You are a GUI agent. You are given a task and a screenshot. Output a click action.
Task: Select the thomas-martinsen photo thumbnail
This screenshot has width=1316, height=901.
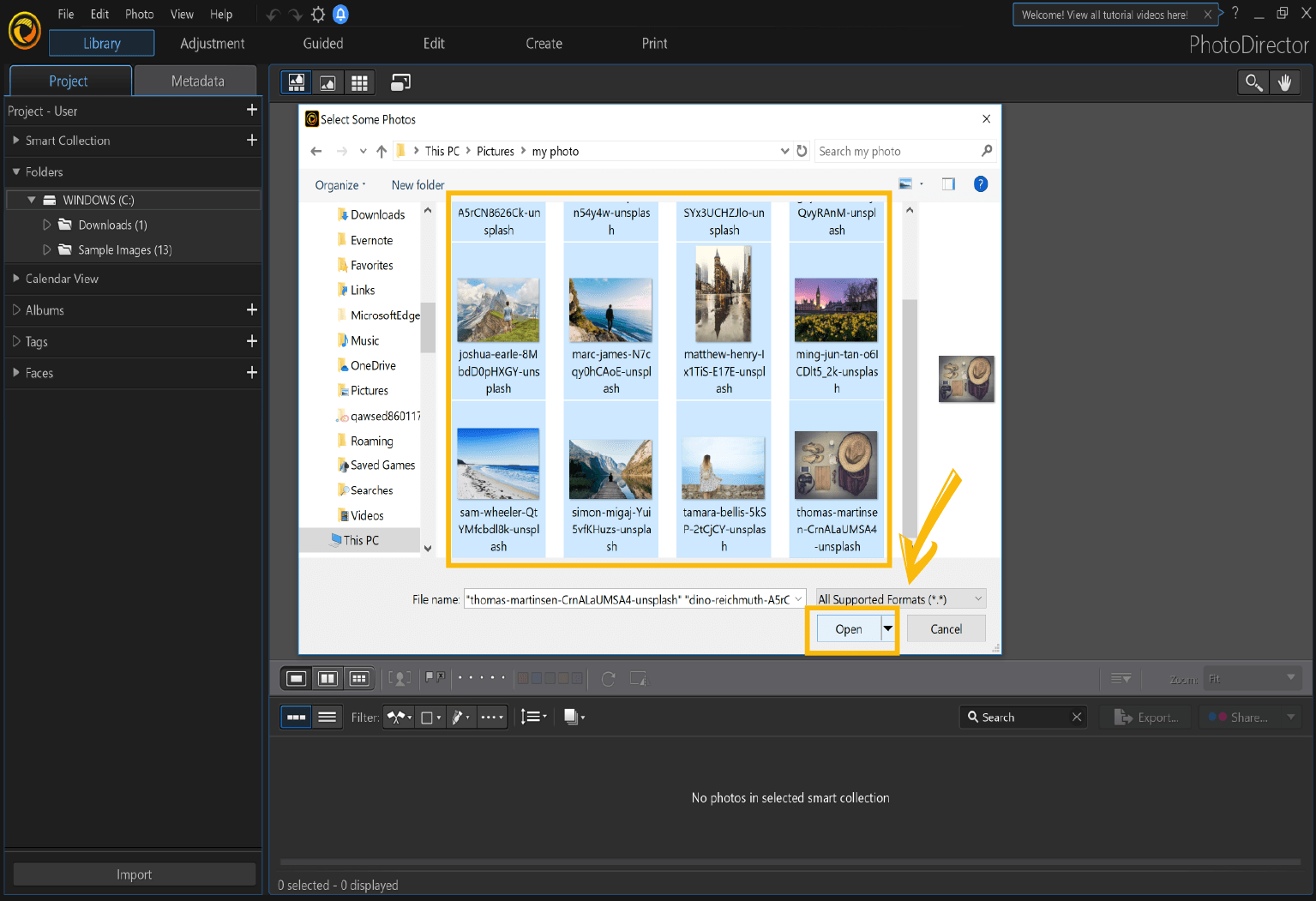[836, 466]
